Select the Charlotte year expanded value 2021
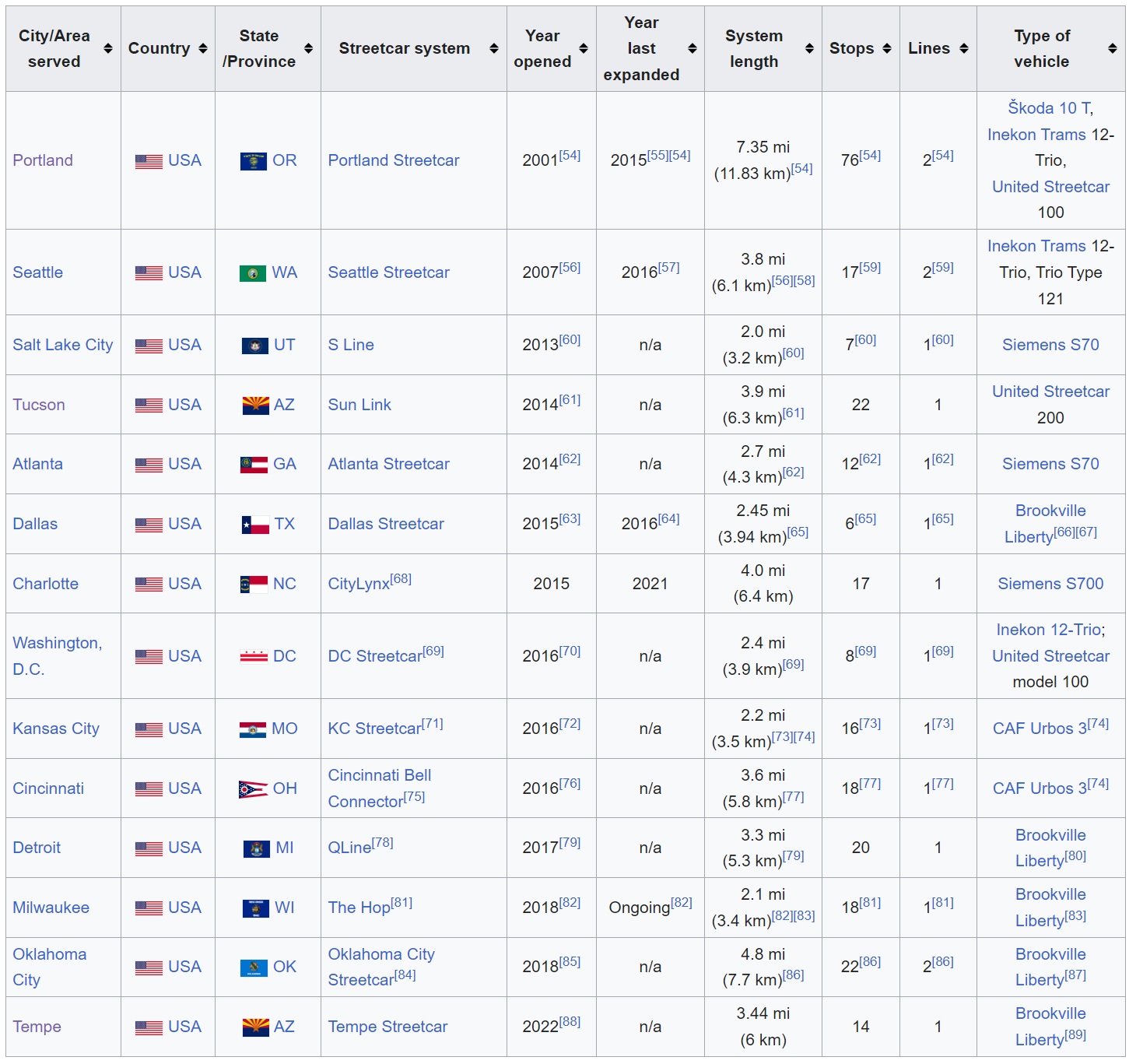The width and height of the screenshot is (1129, 1064). pyautogui.click(x=650, y=584)
